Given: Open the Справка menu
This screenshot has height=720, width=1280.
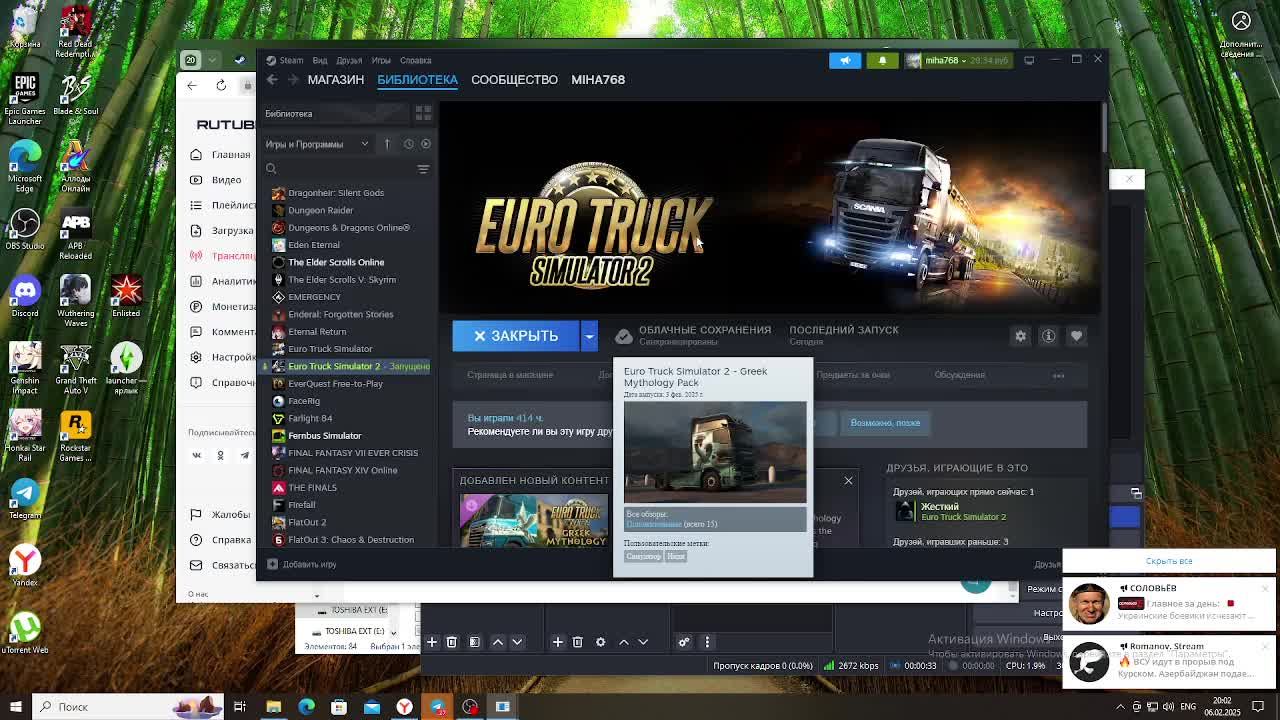Looking at the screenshot, I should [416, 60].
